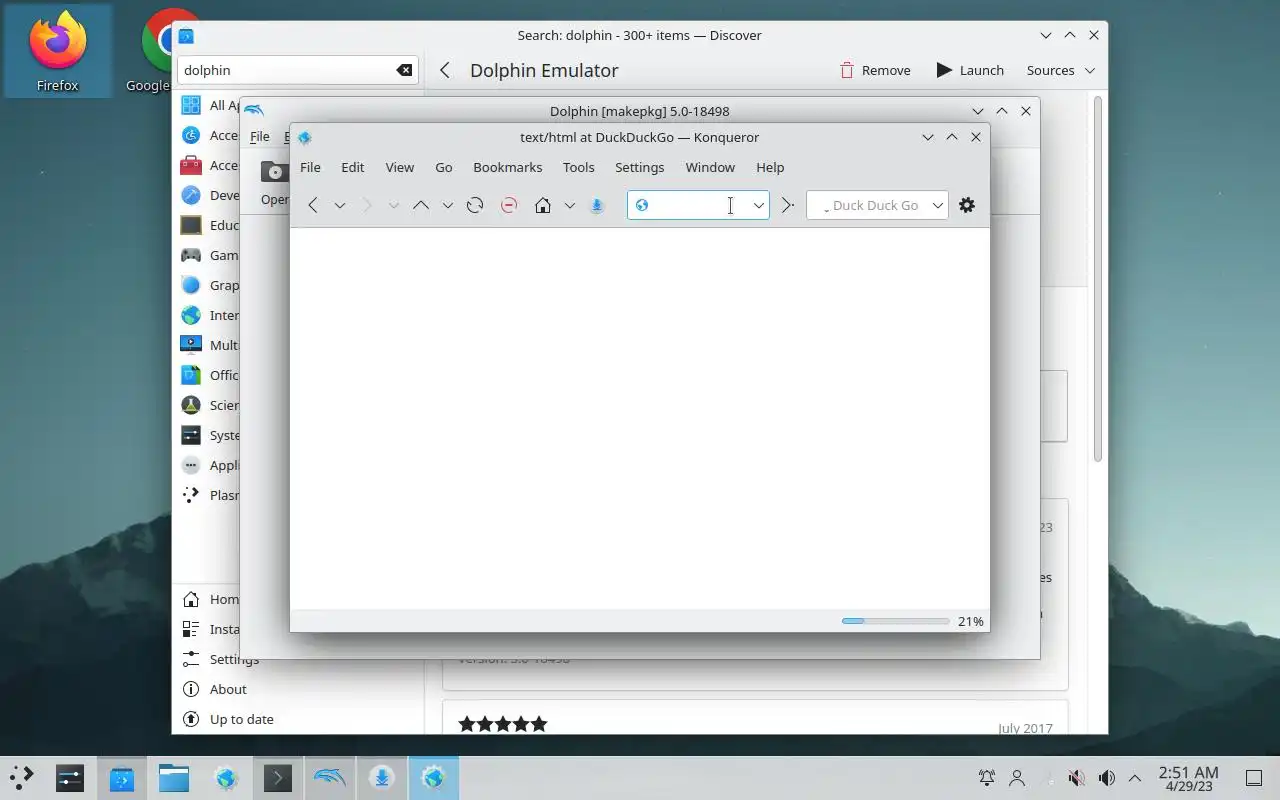Click the Discover page vertical scrollbar
Viewport: 1280px width, 800px height.
tap(1097, 280)
